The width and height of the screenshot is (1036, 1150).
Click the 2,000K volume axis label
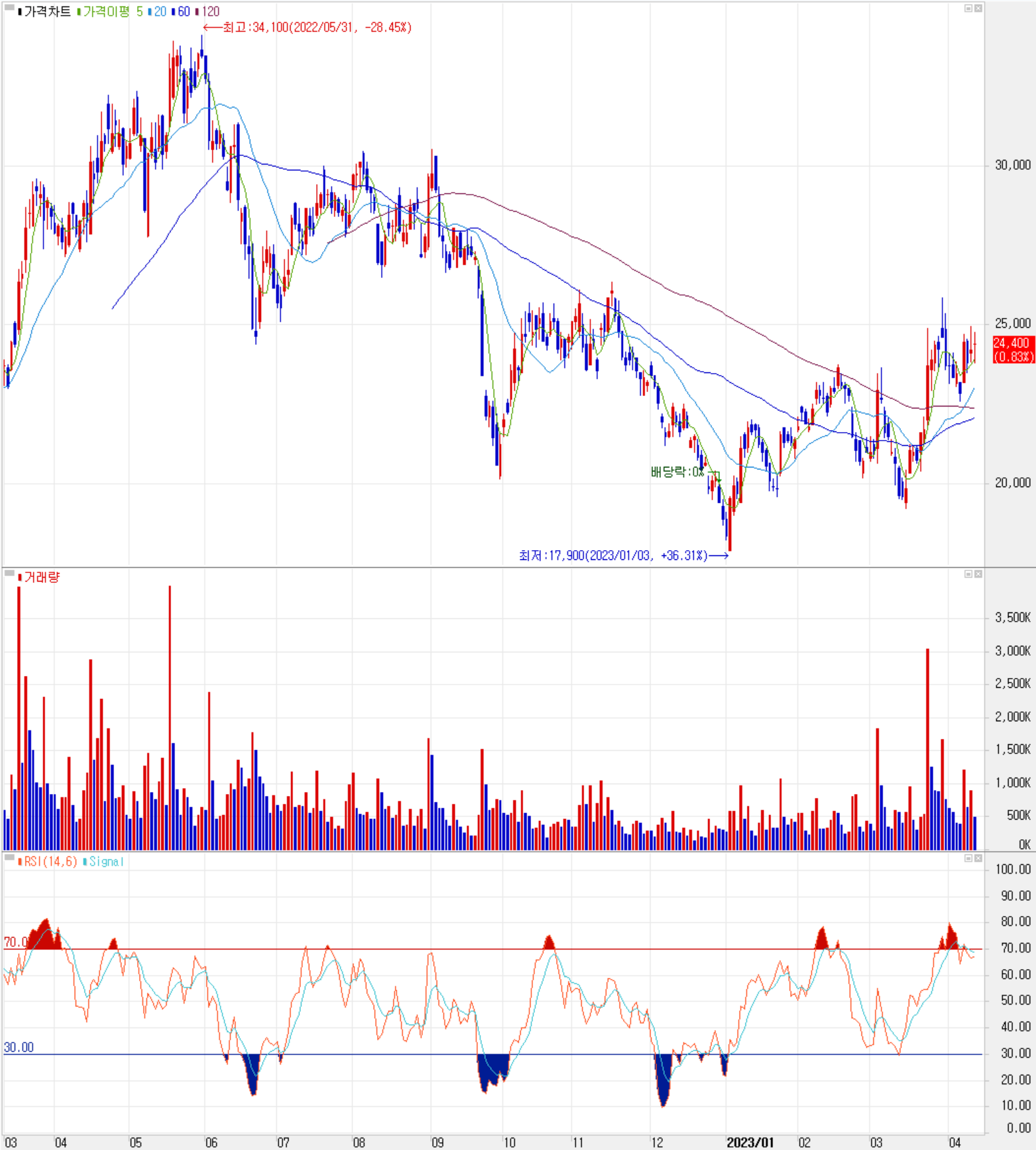1012,717
